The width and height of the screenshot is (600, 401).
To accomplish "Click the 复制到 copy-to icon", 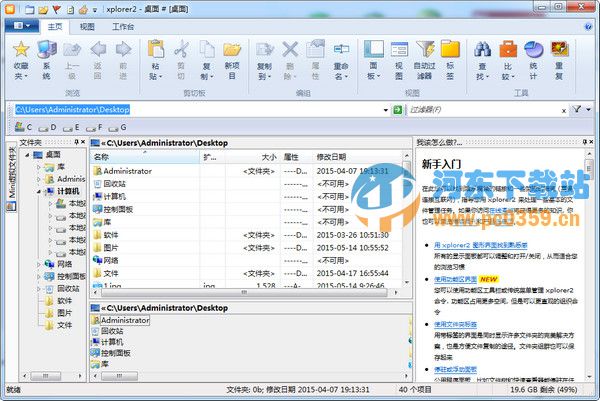I will pyautogui.click(x=264, y=49).
